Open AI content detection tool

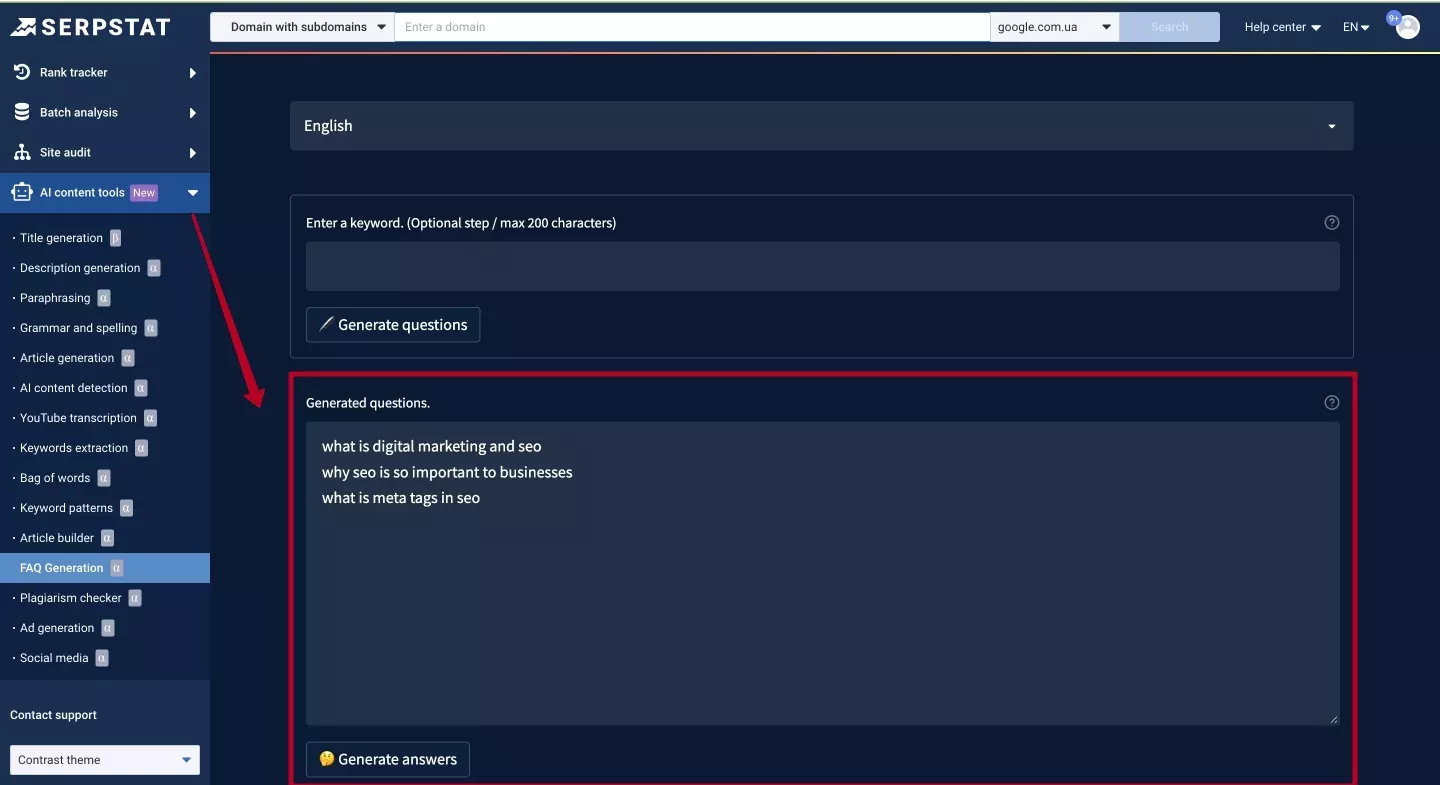[74, 388]
